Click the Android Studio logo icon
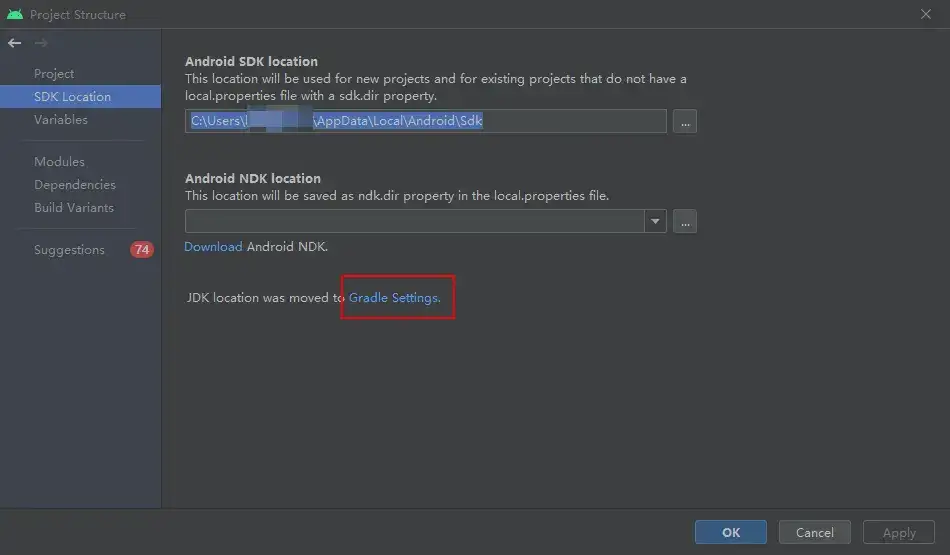 pos(15,14)
